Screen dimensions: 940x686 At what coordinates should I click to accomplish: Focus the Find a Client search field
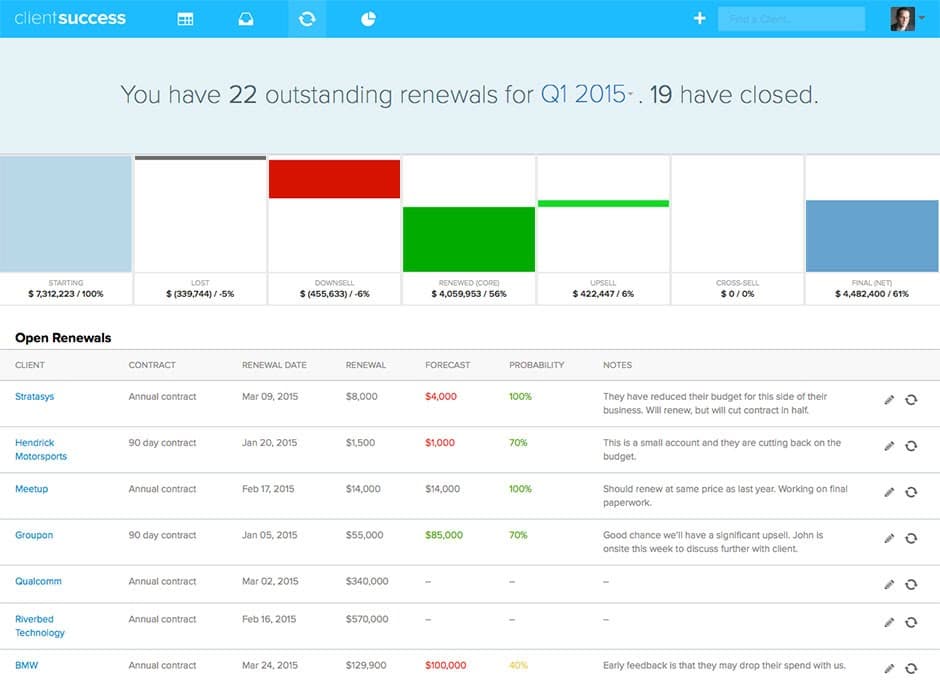(791, 19)
